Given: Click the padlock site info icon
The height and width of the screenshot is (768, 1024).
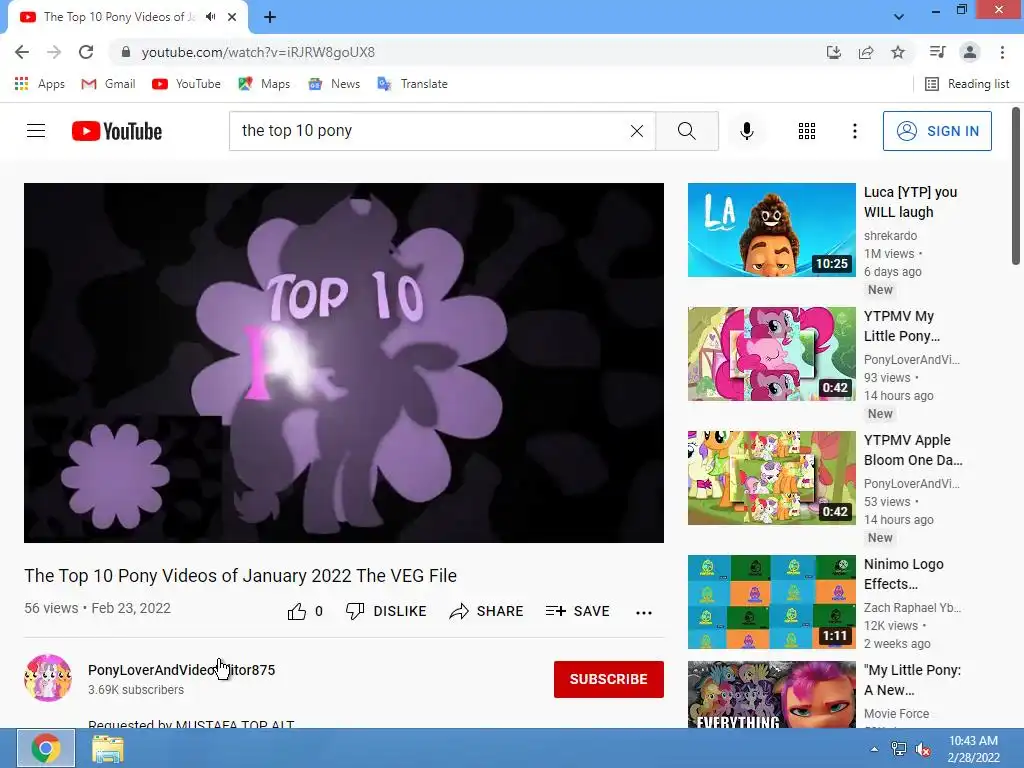Looking at the screenshot, I should pyautogui.click(x=126, y=52).
